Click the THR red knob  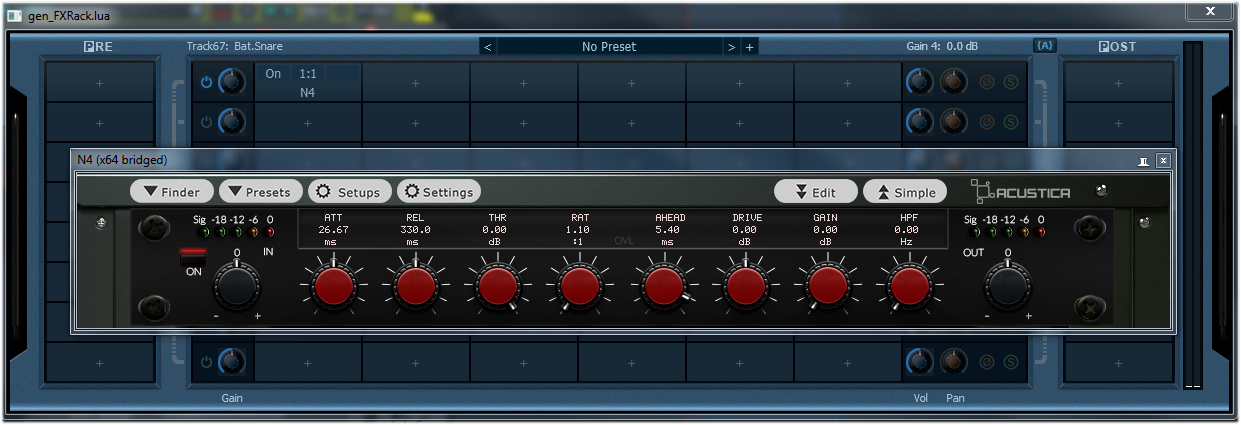coord(497,287)
